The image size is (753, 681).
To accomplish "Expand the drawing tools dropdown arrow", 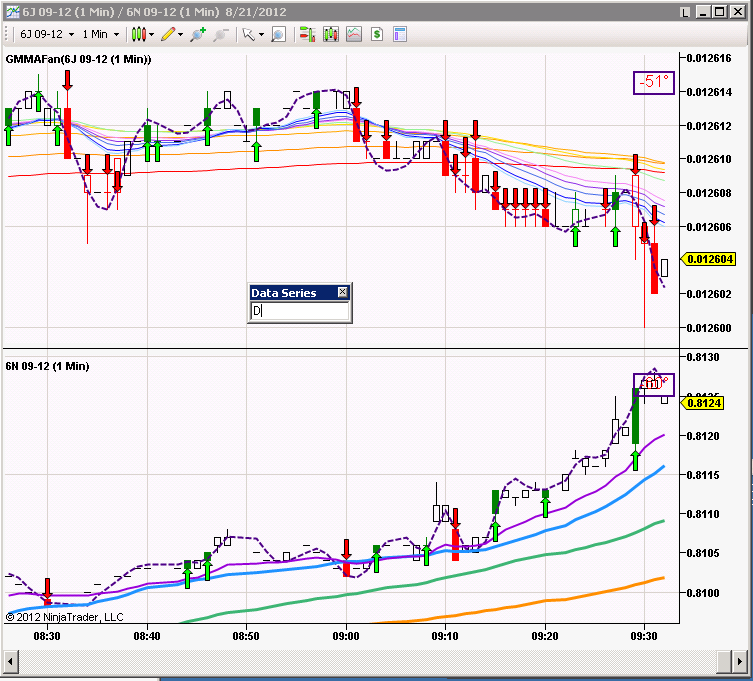I will (x=181, y=35).
